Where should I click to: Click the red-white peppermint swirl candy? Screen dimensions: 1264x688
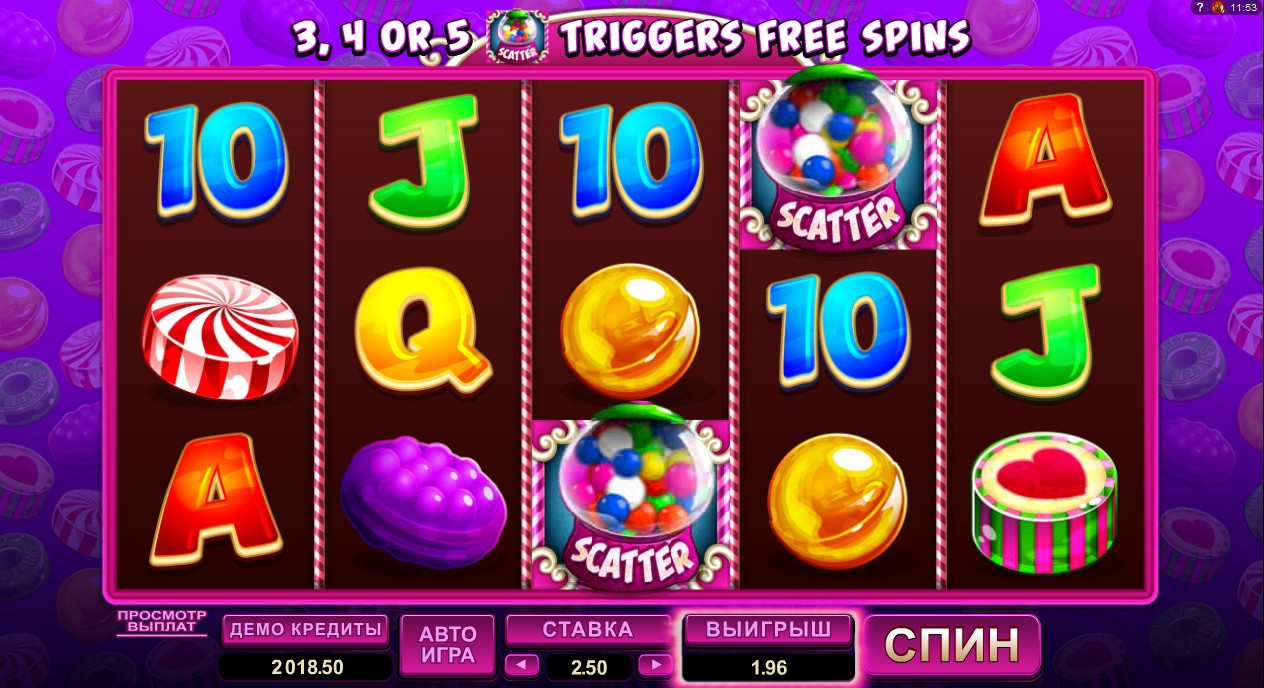click(x=221, y=333)
